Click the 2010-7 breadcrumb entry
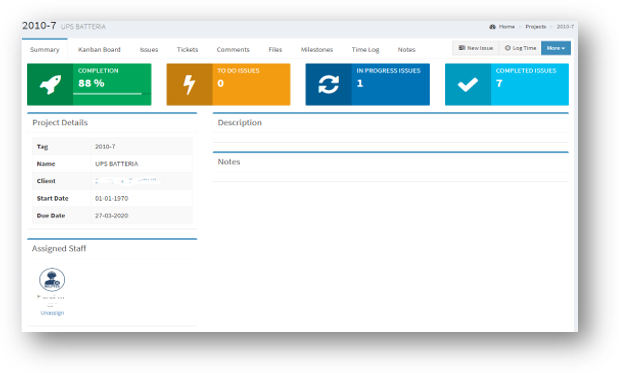Screen dimensions: 619x373 565,27
